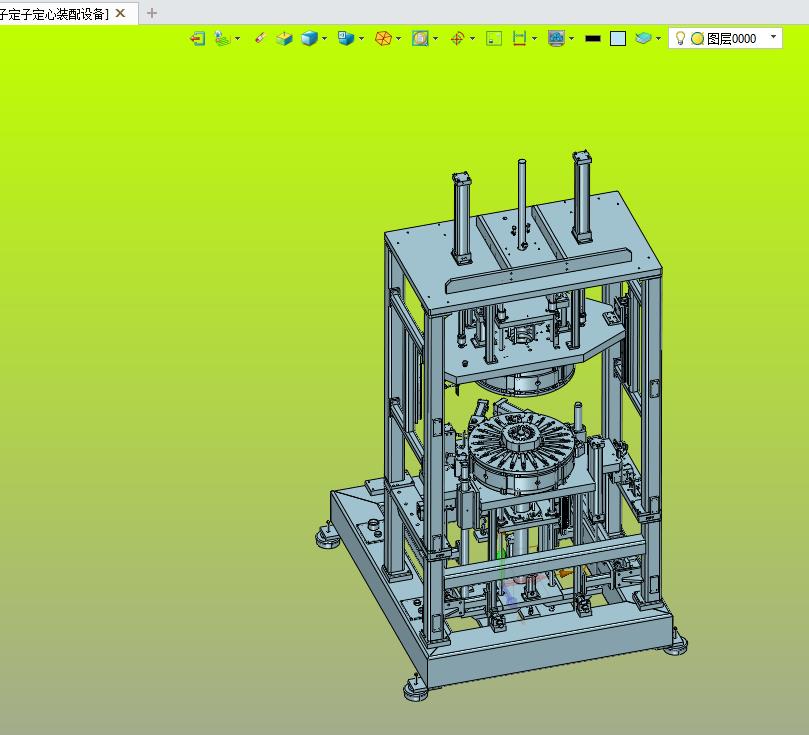Click the monitor display settings icon
This screenshot has height=735, width=809.
(x=556, y=39)
